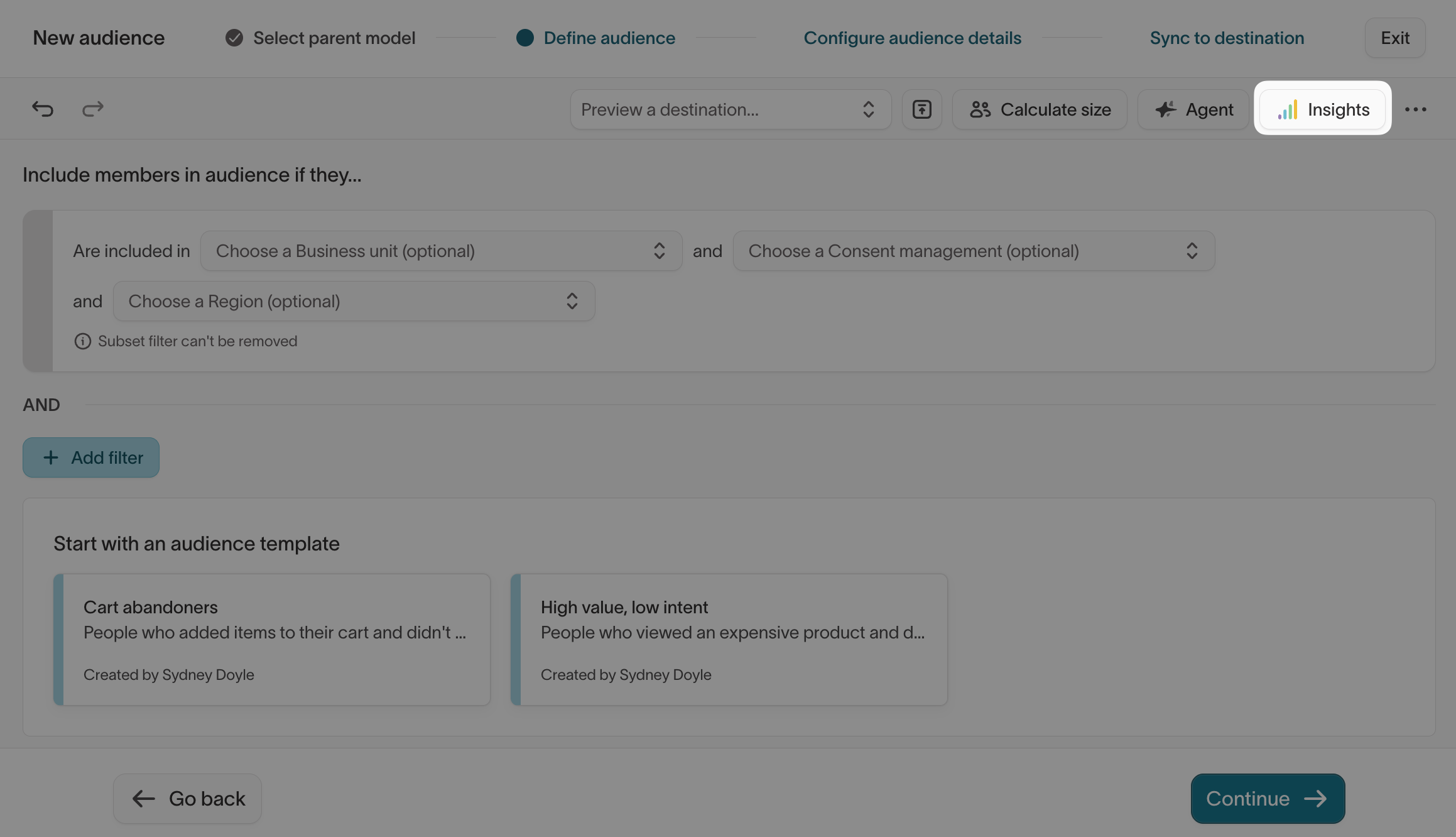The image size is (1456, 837).
Task: Expand the Choose a Region dropdown
Action: 354,301
